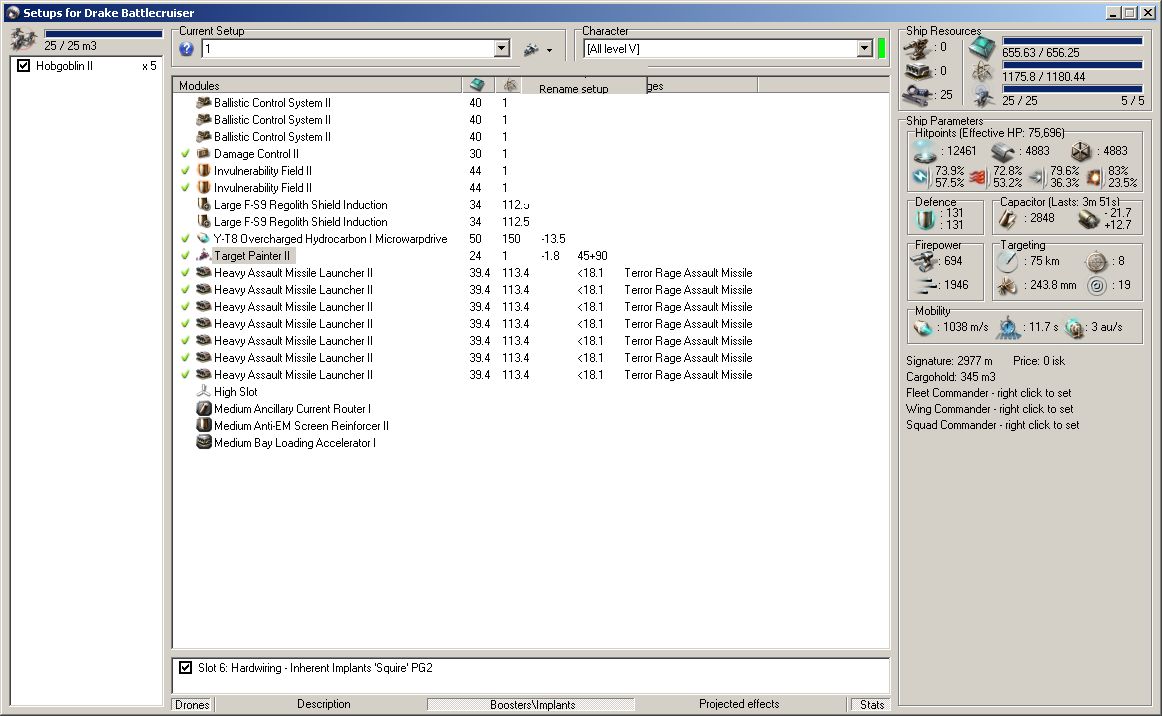Click the Medium Ancillary Current Router I icon
Viewport: 1162px width, 716px height.
click(204, 408)
